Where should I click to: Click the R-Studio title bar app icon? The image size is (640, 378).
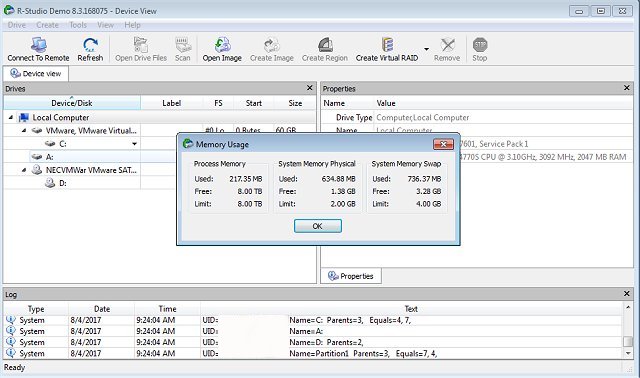point(9,10)
